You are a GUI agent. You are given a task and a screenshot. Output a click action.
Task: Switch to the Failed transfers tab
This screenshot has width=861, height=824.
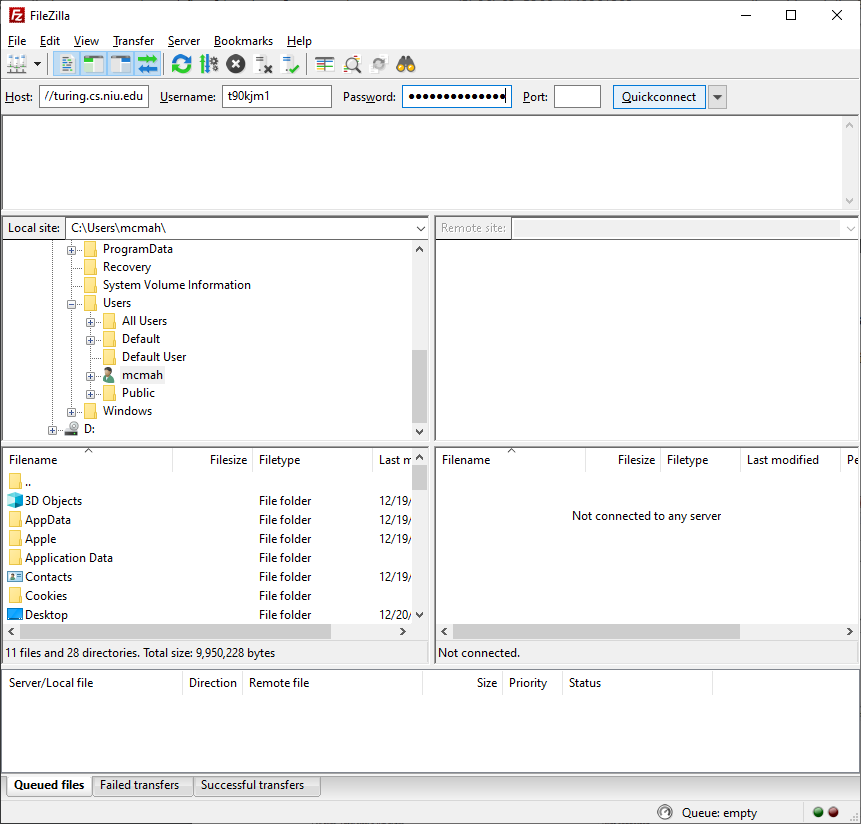pyautogui.click(x=142, y=786)
